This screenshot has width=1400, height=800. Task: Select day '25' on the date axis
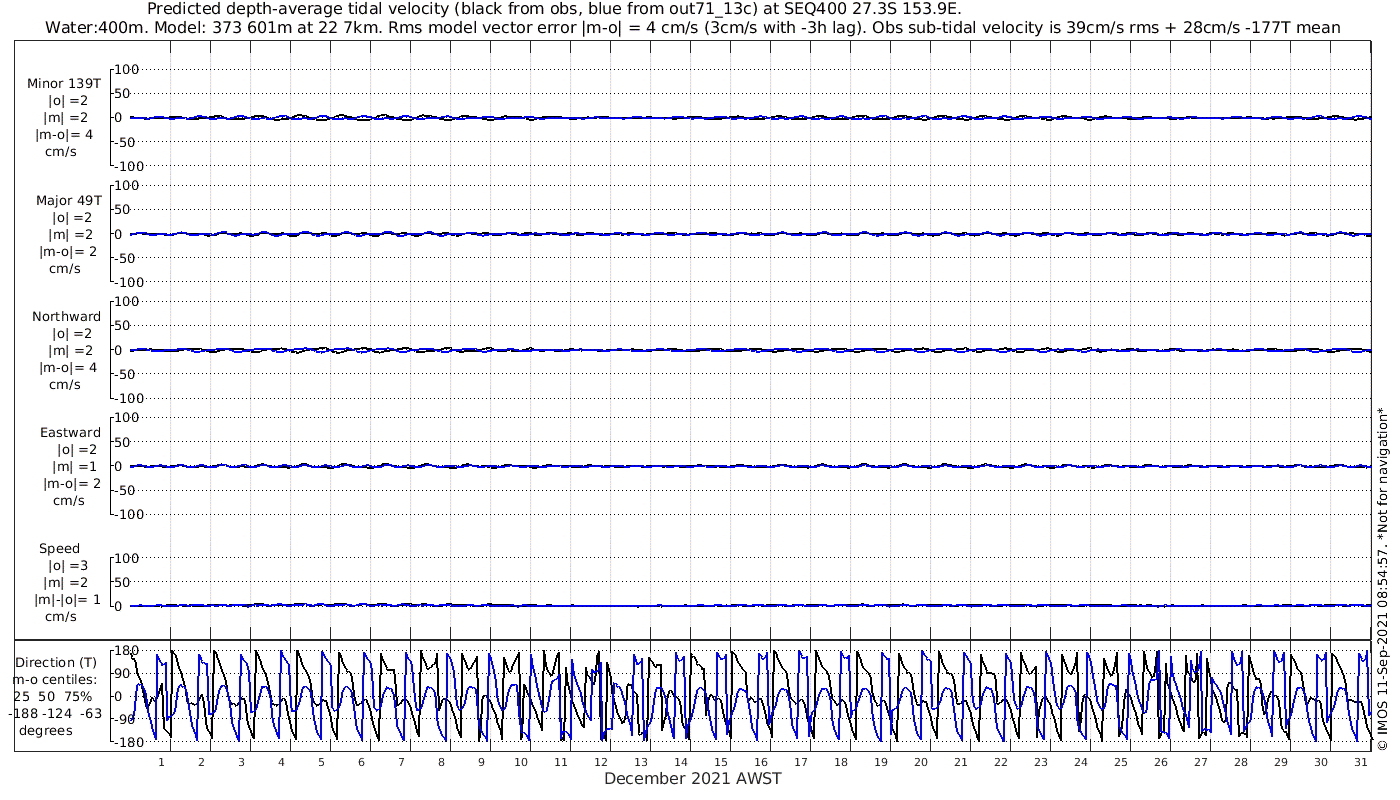1121,762
